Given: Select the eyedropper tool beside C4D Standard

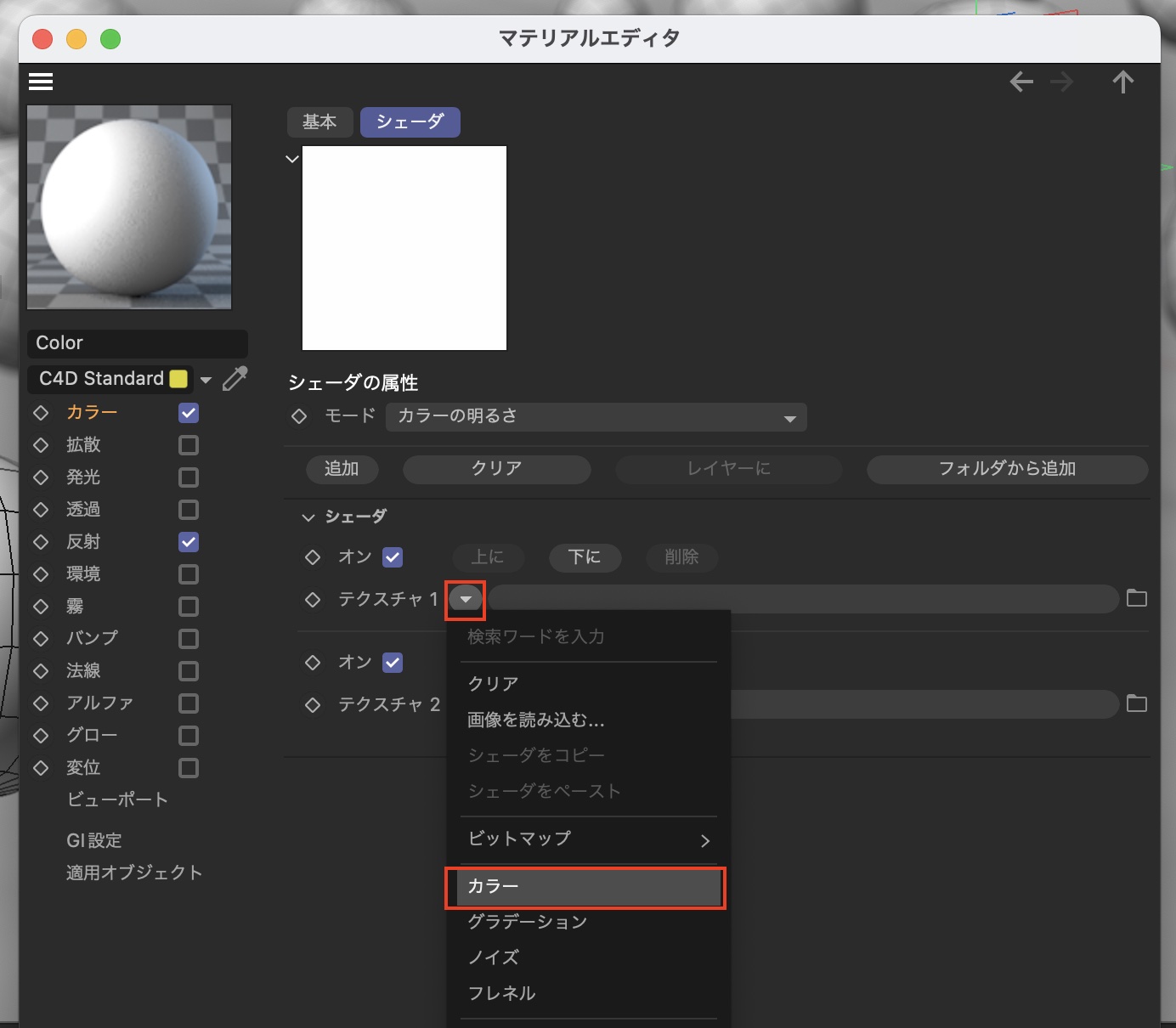Looking at the screenshot, I should pos(235,379).
